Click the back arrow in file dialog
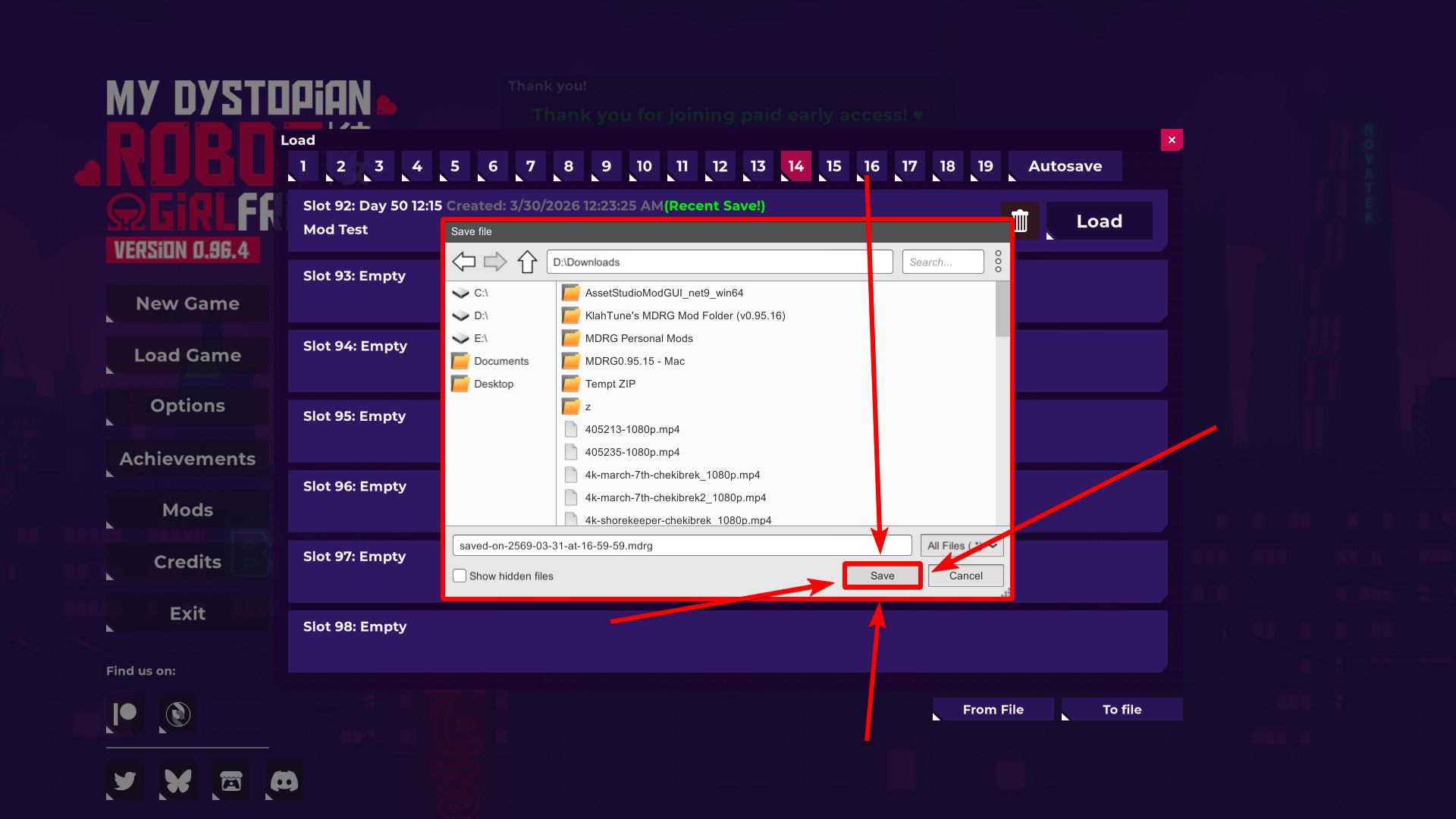The height and width of the screenshot is (819, 1456). pos(463,262)
